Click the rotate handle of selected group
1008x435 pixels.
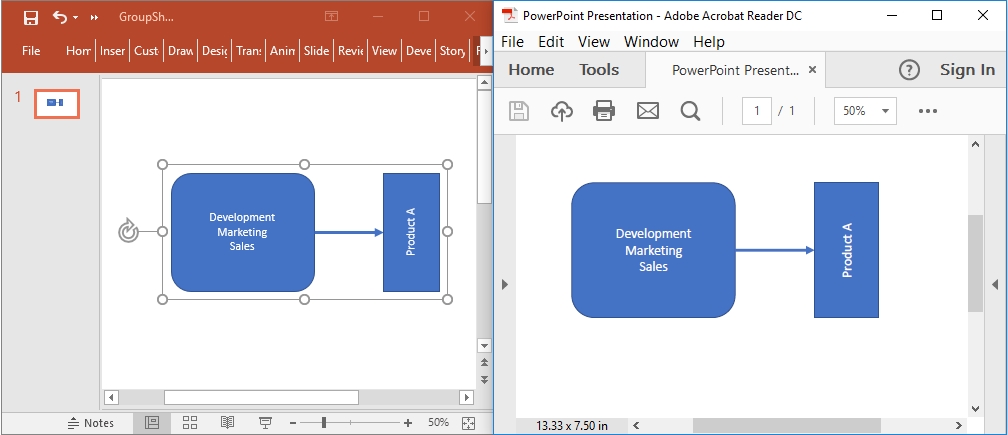[x=128, y=231]
